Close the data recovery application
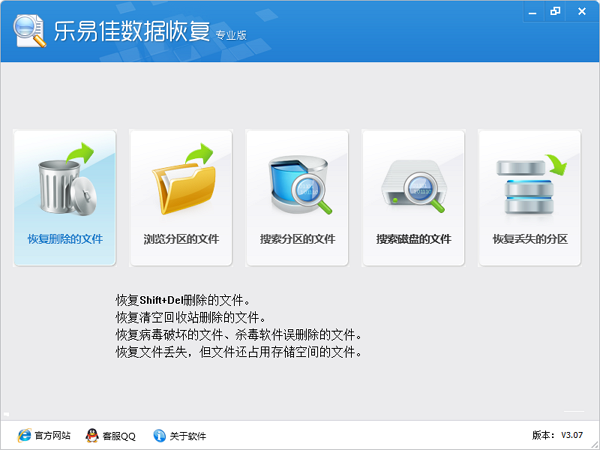 tap(582, 11)
